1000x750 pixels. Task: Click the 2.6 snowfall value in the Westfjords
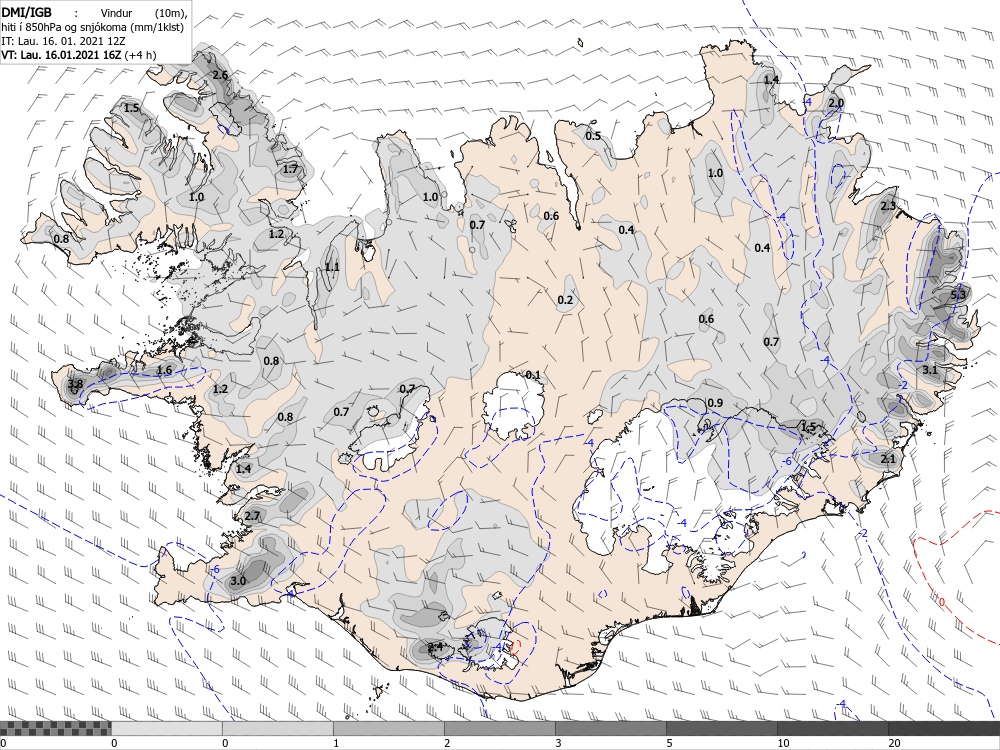pos(220,75)
